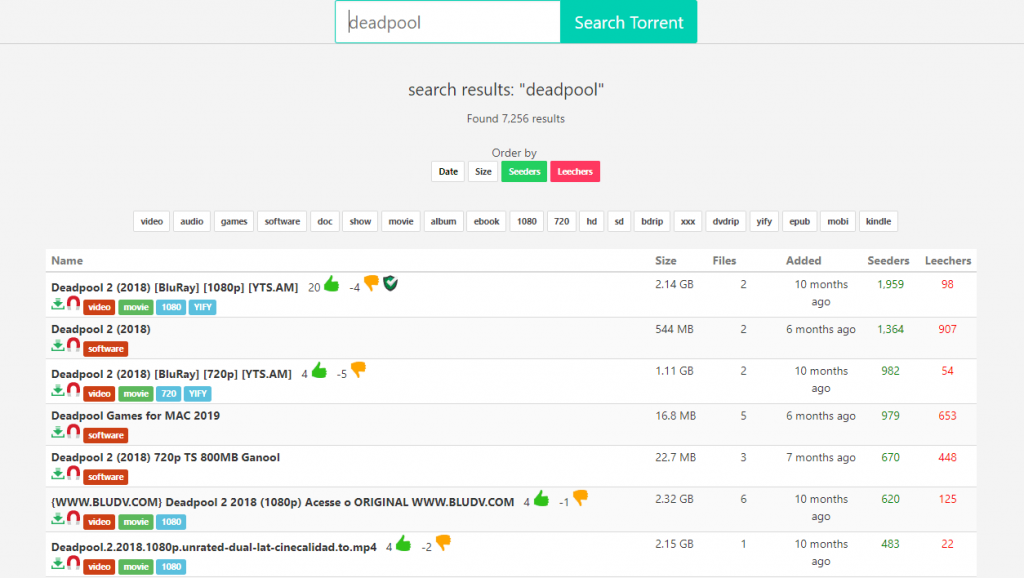This screenshot has width=1024, height=578.
Task: Order results by Date
Action: (447, 171)
